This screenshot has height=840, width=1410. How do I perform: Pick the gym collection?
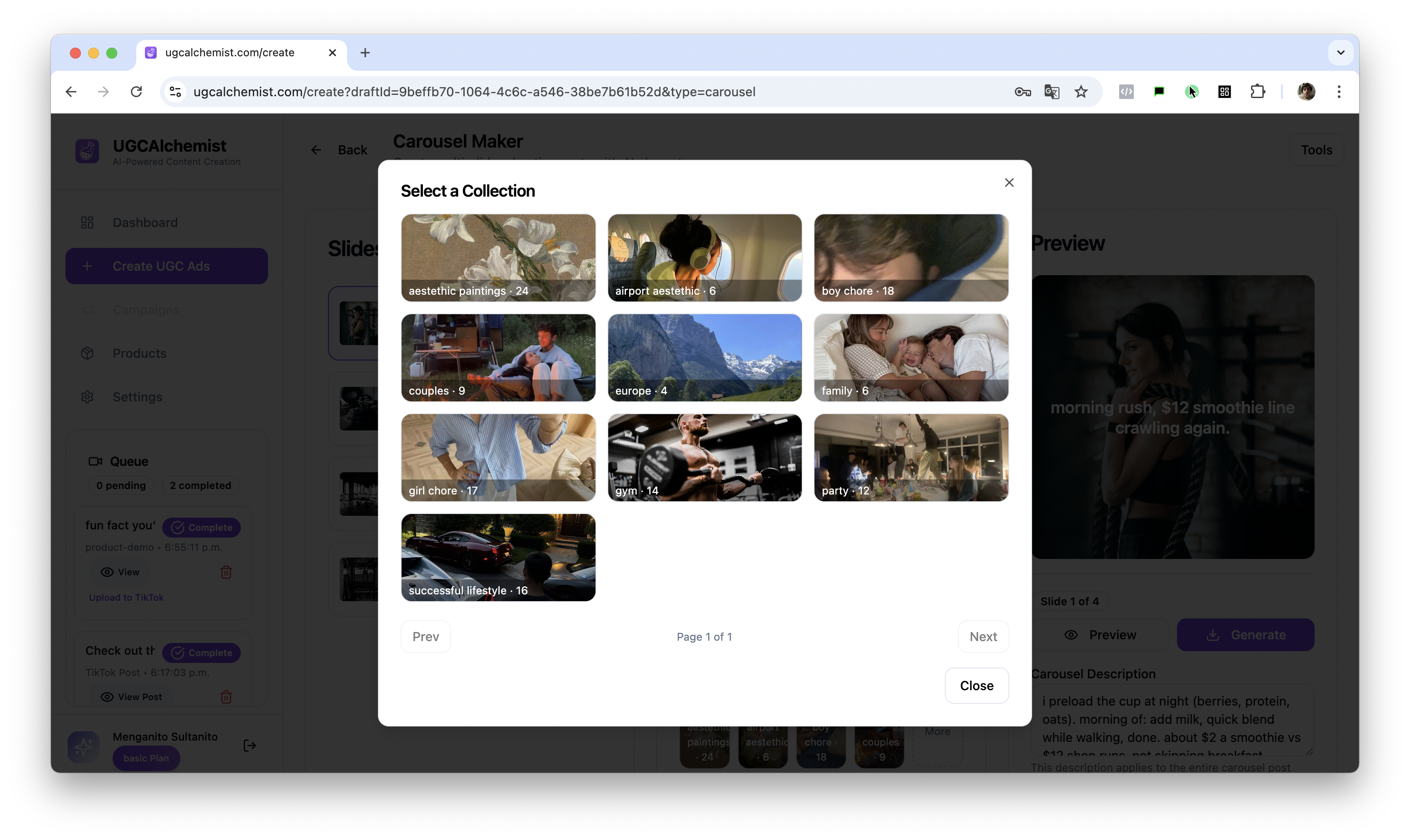(x=705, y=457)
